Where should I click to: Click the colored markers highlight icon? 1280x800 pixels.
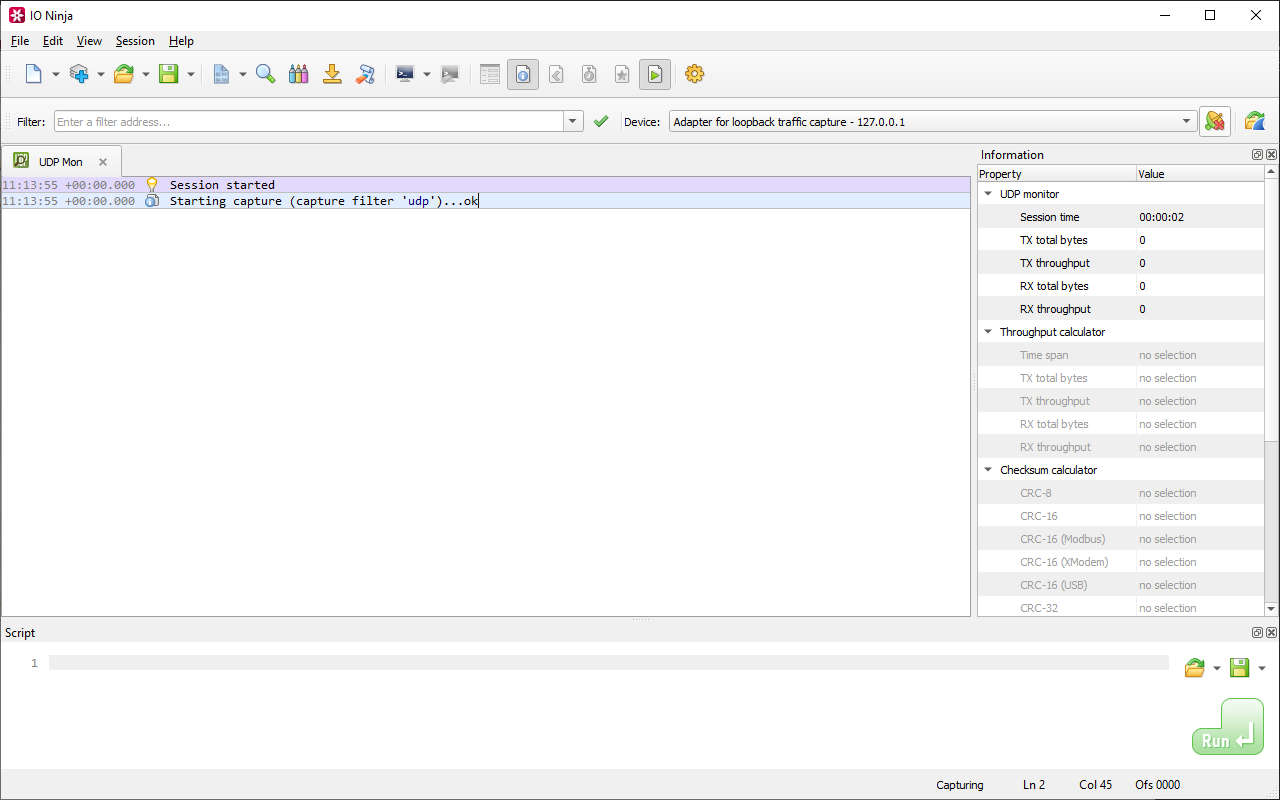point(298,74)
